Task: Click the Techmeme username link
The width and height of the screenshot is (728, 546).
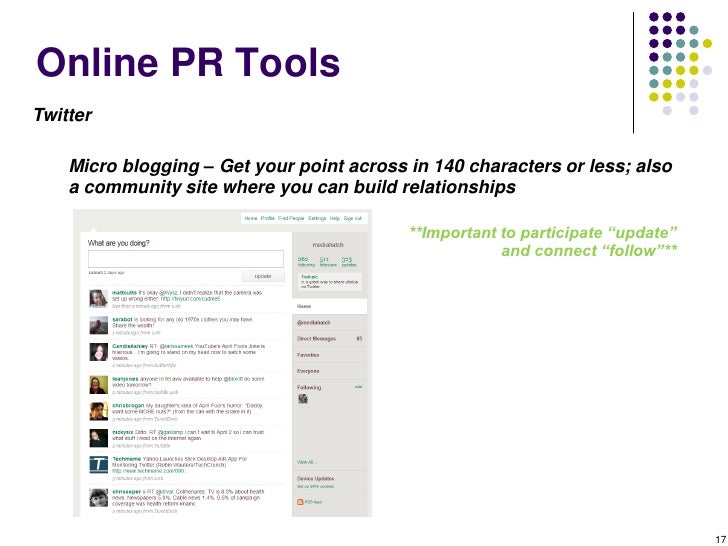Action: [126, 459]
